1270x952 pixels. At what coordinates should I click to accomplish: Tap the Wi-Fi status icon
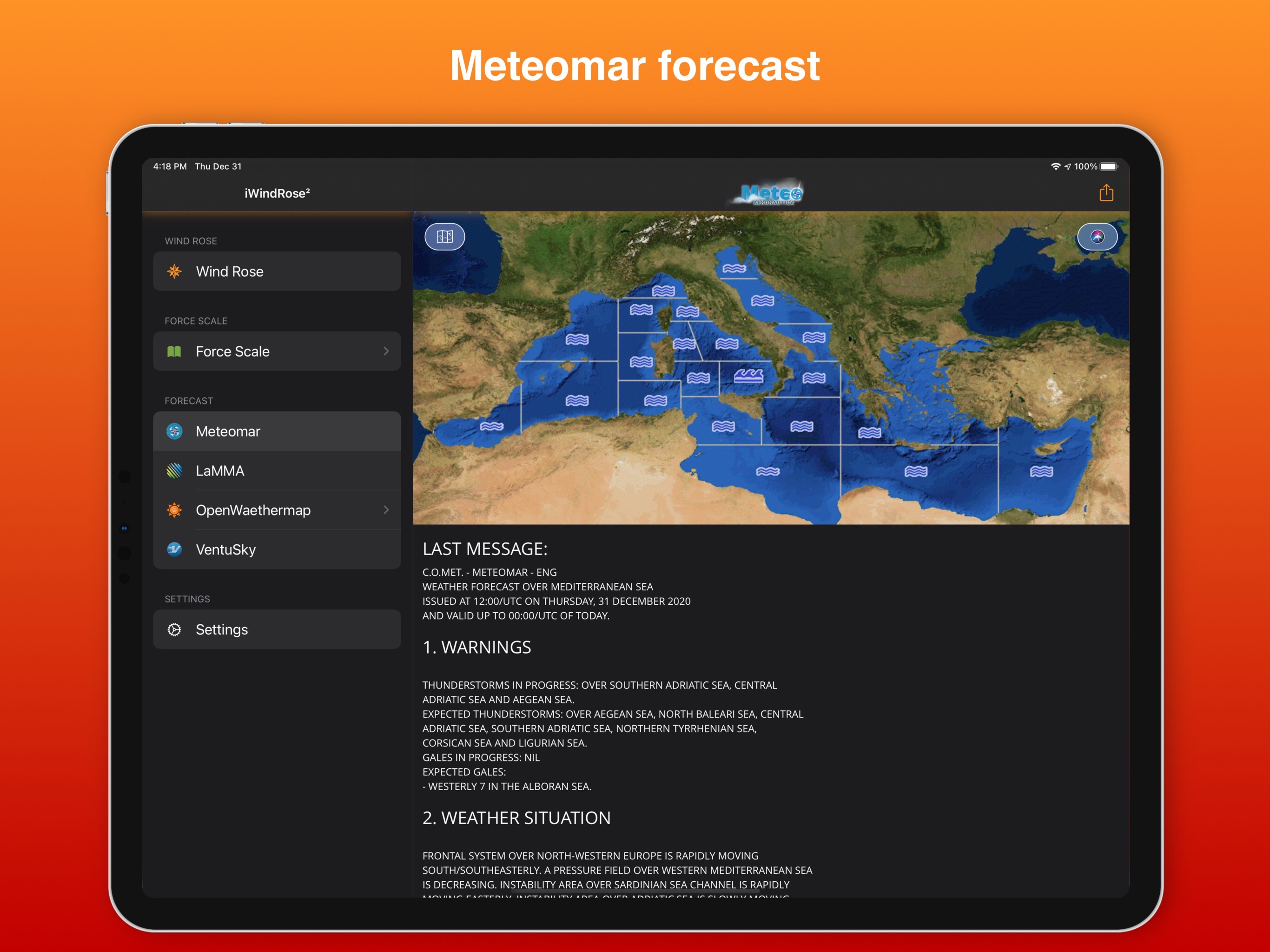[x=1055, y=166]
